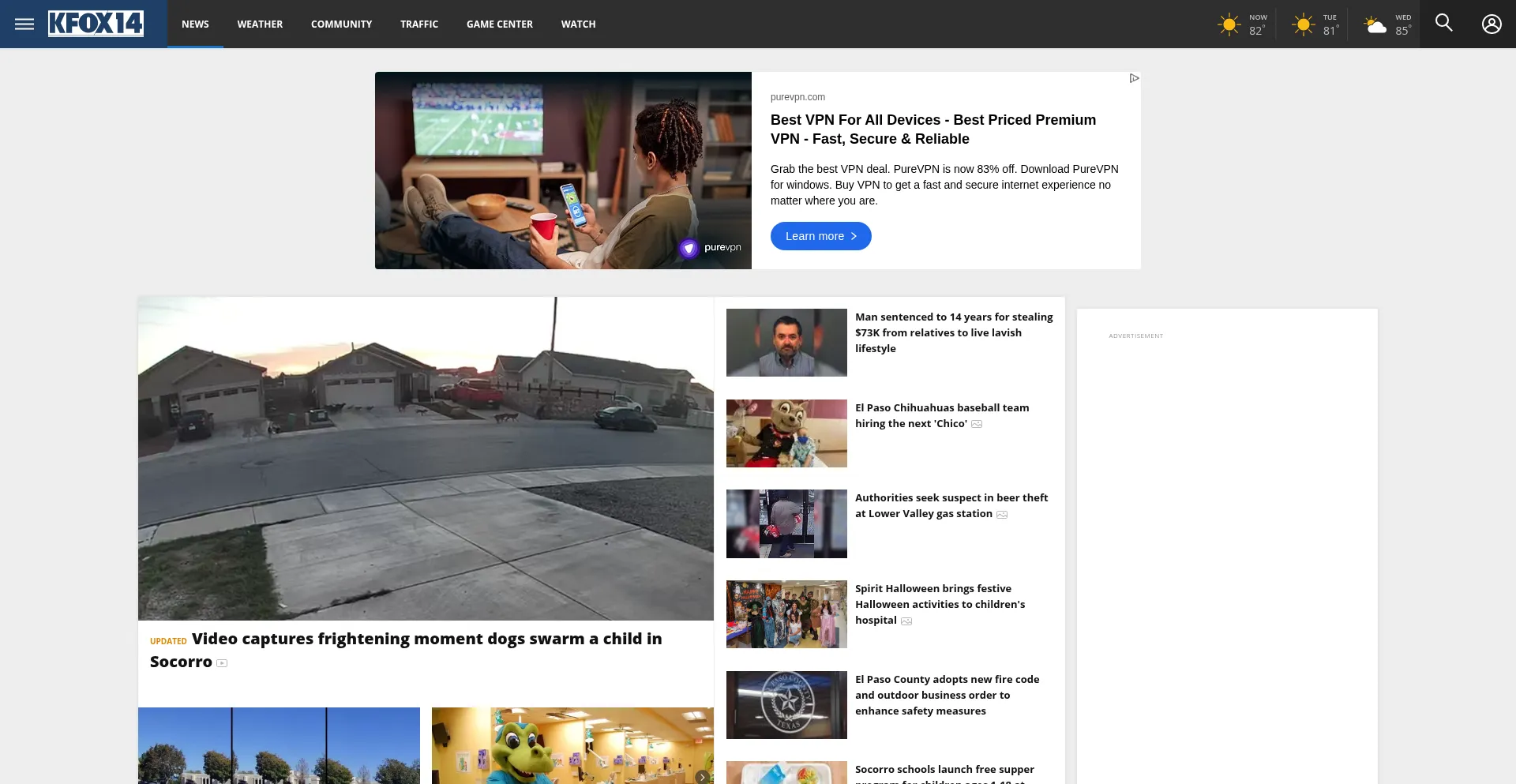The height and width of the screenshot is (784, 1516).
Task: Open the hamburger menu icon
Action: (x=24, y=24)
